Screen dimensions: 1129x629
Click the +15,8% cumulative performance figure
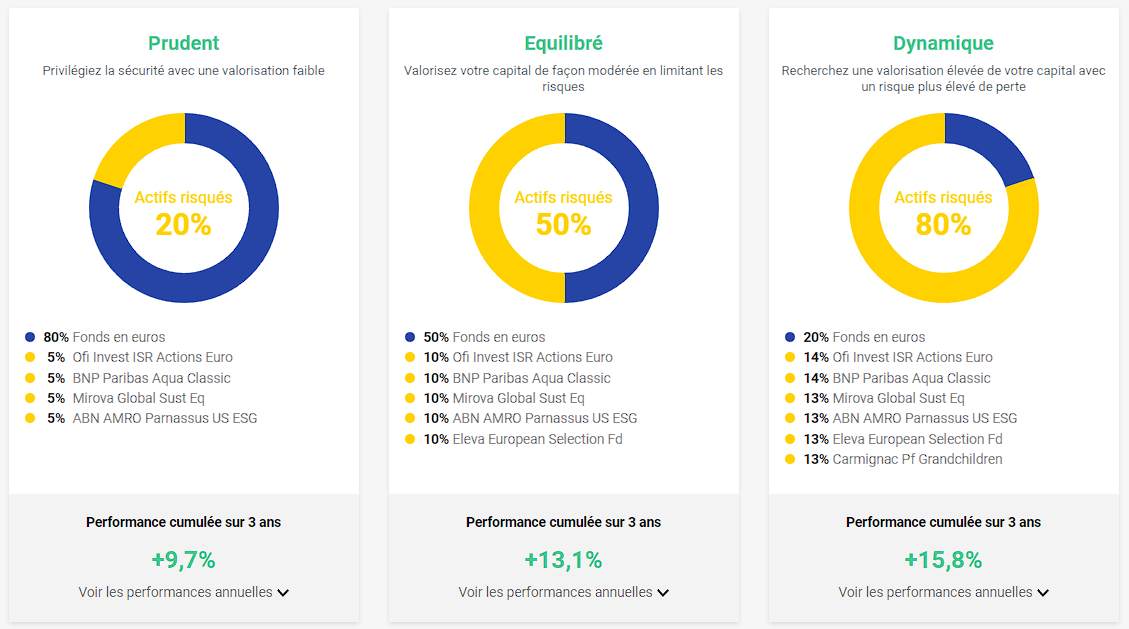tap(943, 560)
